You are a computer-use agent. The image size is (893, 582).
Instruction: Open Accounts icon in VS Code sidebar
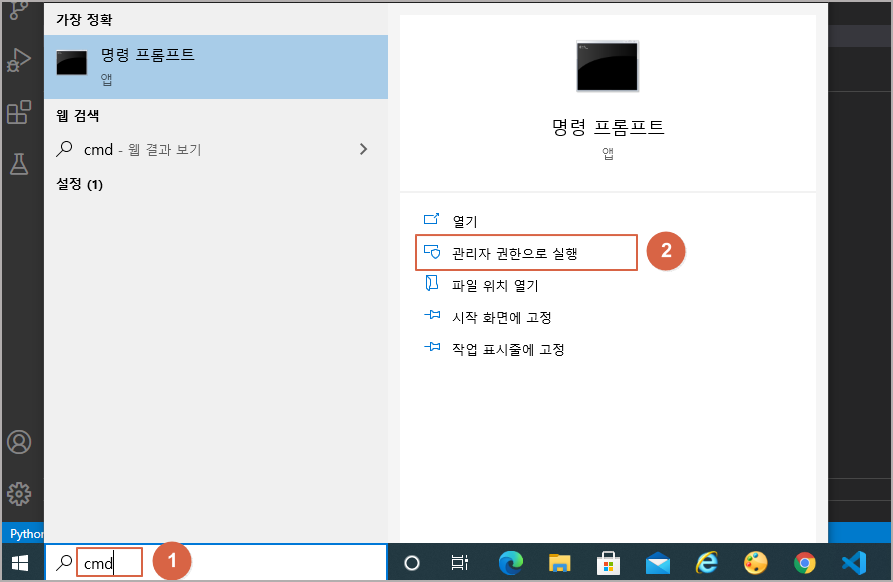(x=19, y=442)
